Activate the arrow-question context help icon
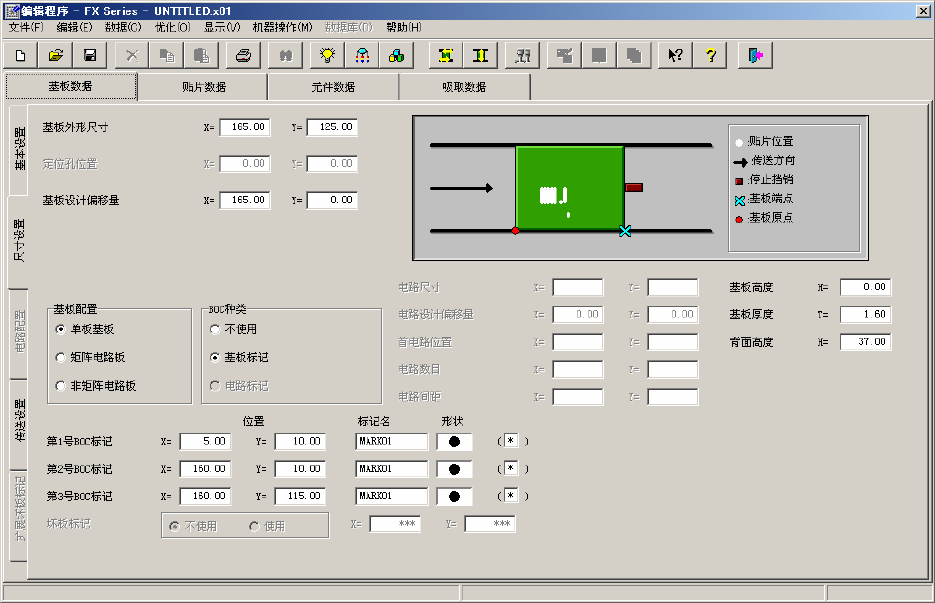 [676, 56]
